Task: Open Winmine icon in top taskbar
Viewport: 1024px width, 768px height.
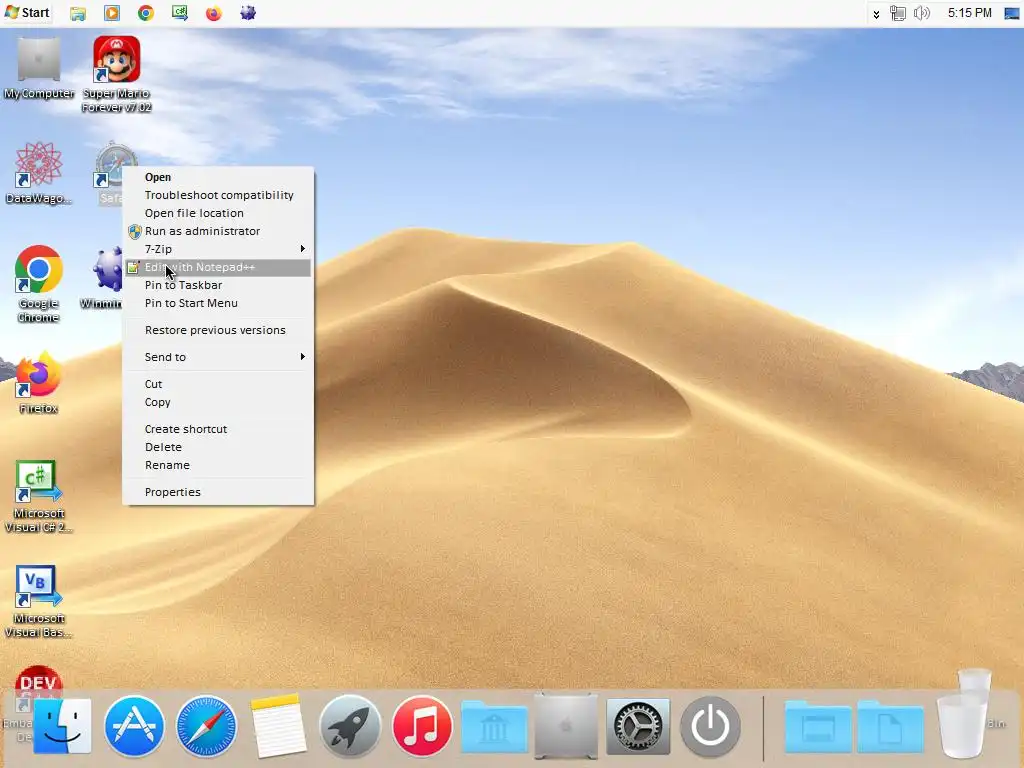Action: [248, 13]
